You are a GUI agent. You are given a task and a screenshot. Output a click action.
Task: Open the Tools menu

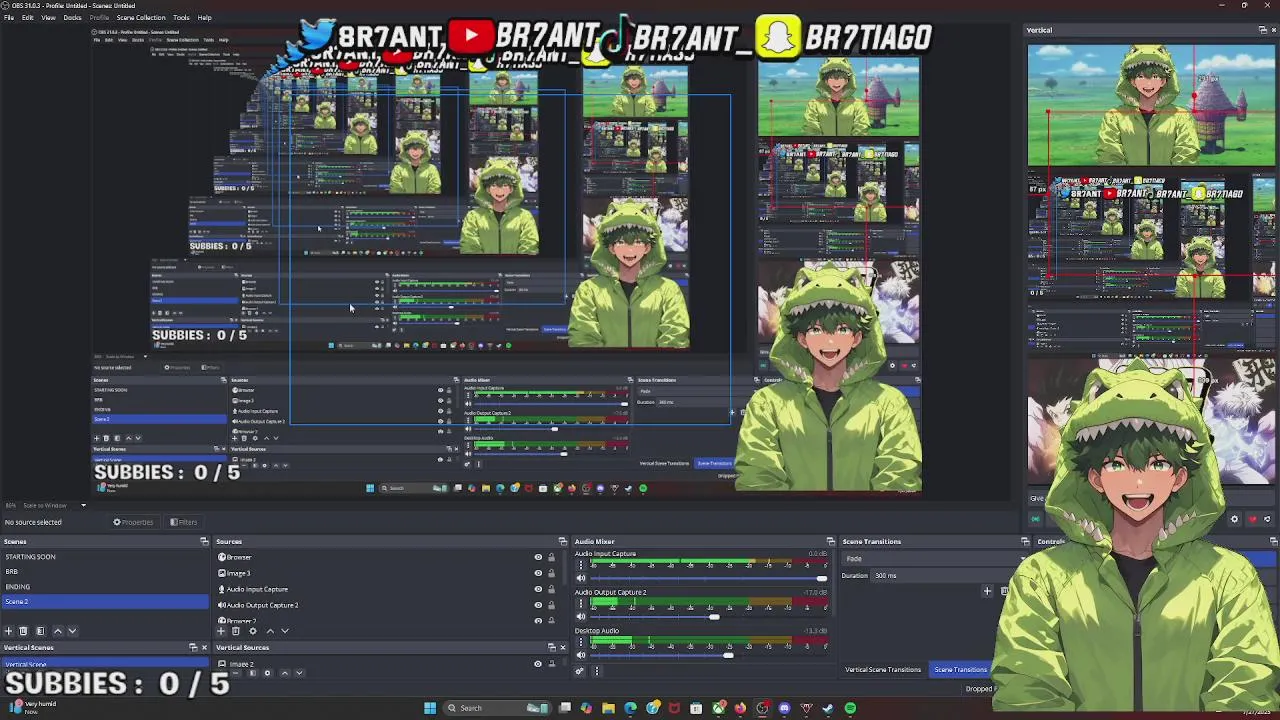(x=181, y=18)
